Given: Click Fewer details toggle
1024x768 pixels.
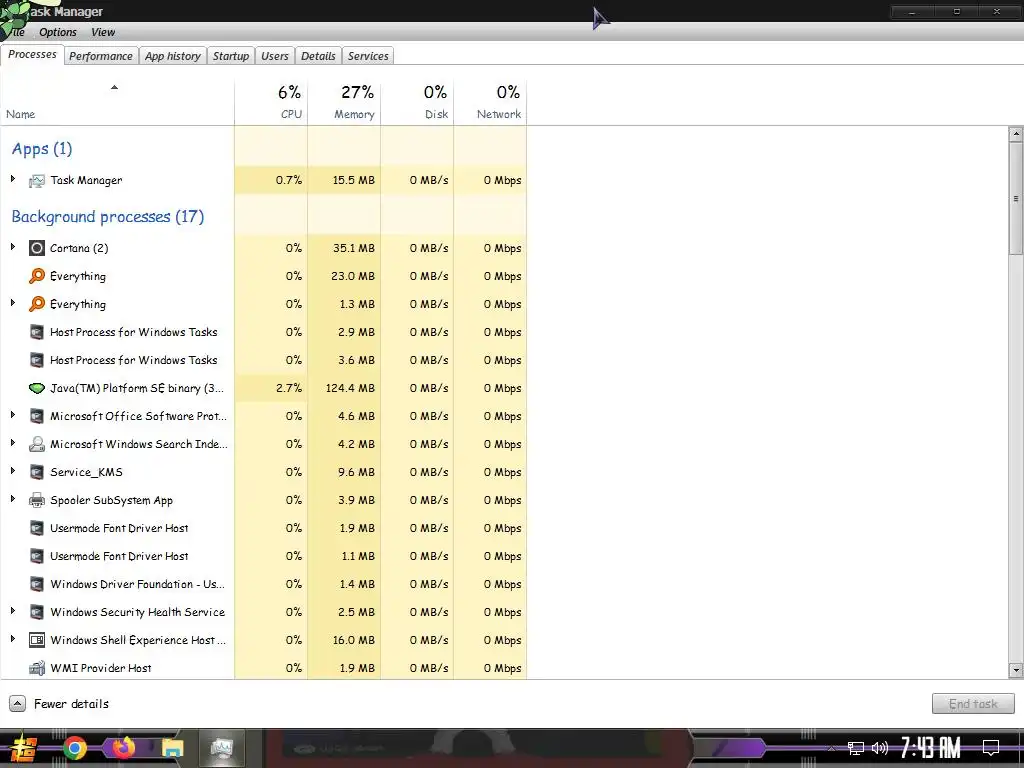Looking at the screenshot, I should (x=59, y=704).
